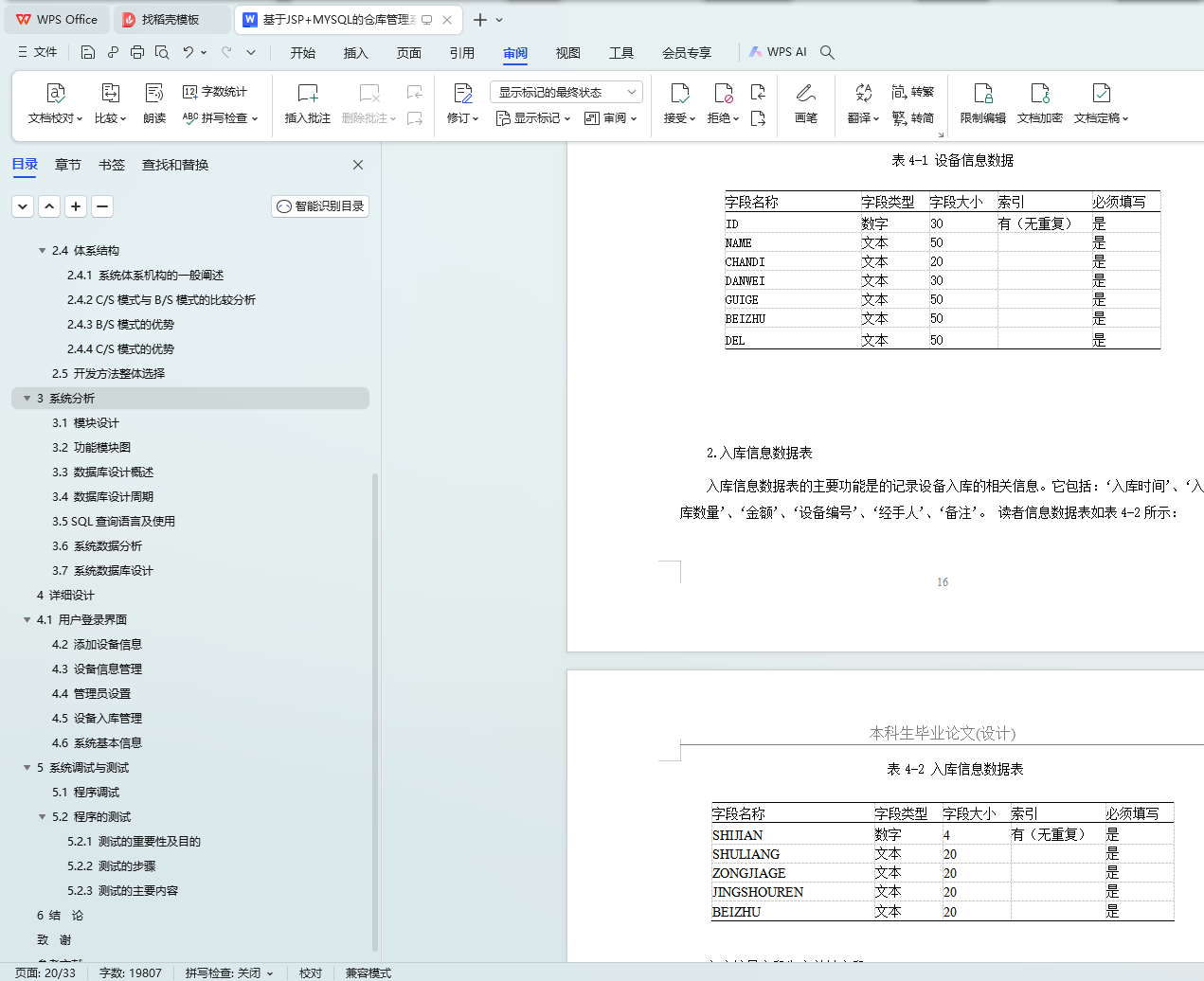Click the search magnifier next to WPS AI
Viewport: 1204px width, 981px height.
(x=827, y=52)
